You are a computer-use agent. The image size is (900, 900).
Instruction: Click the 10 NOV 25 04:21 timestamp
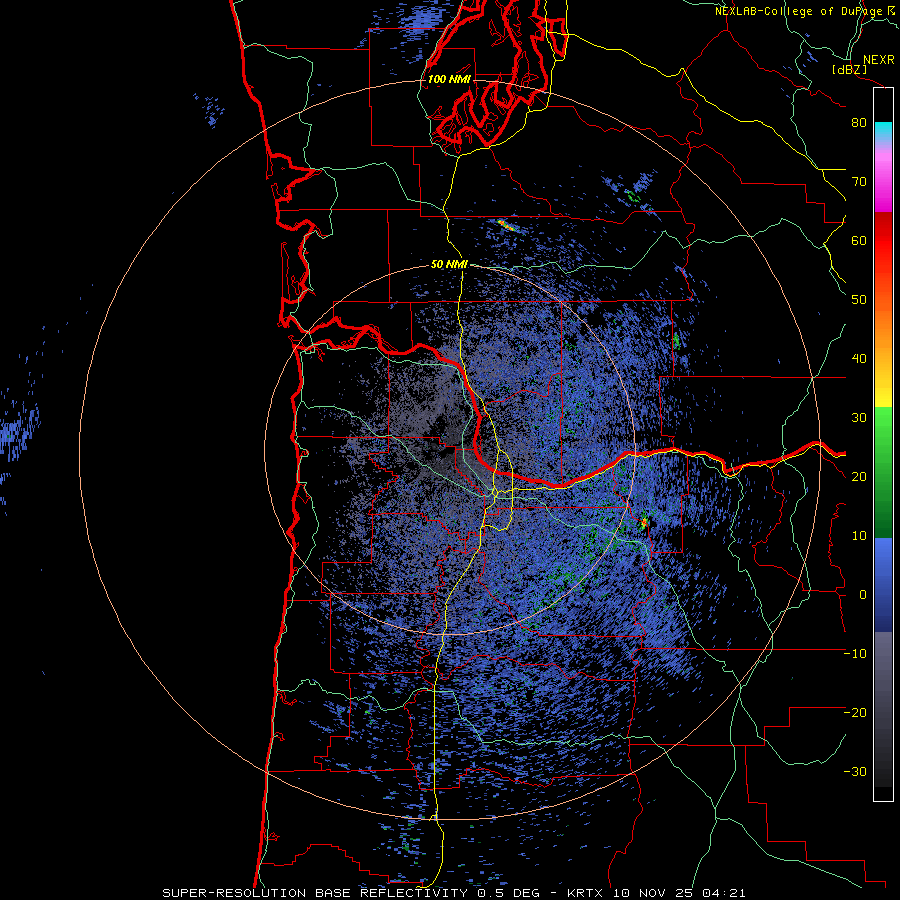pos(679,893)
